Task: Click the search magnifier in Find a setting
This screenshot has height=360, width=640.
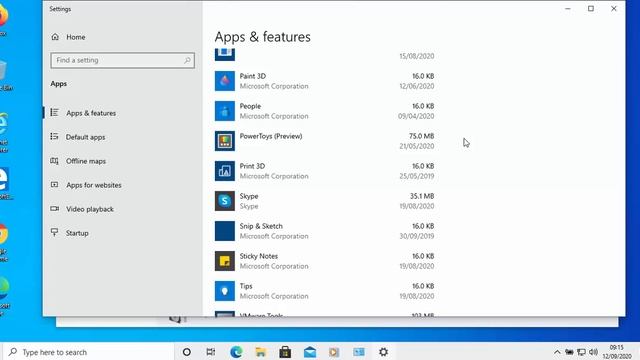Action: [x=187, y=60]
